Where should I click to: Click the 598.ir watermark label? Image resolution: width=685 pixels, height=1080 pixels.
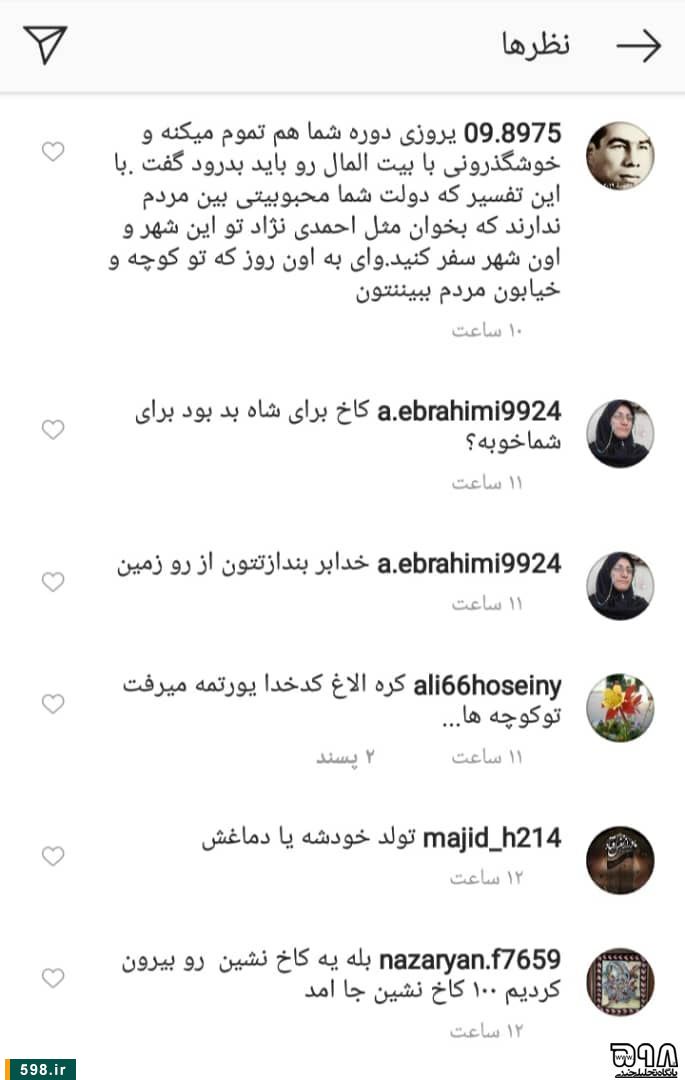[42, 1069]
